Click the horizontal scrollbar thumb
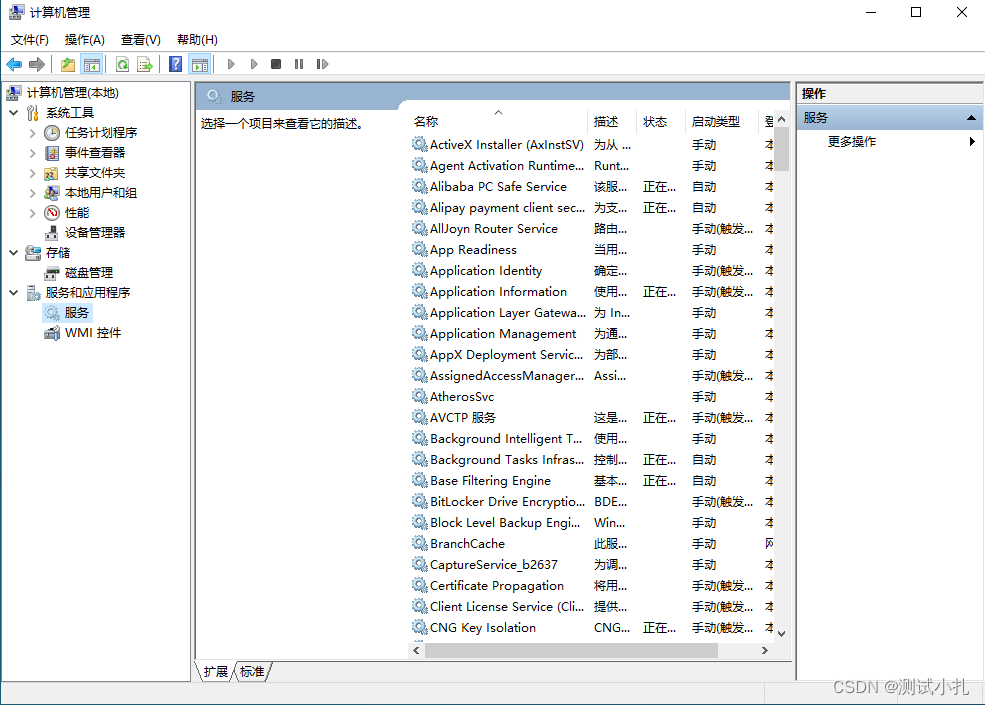Image resolution: width=985 pixels, height=705 pixels. coord(571,650)
